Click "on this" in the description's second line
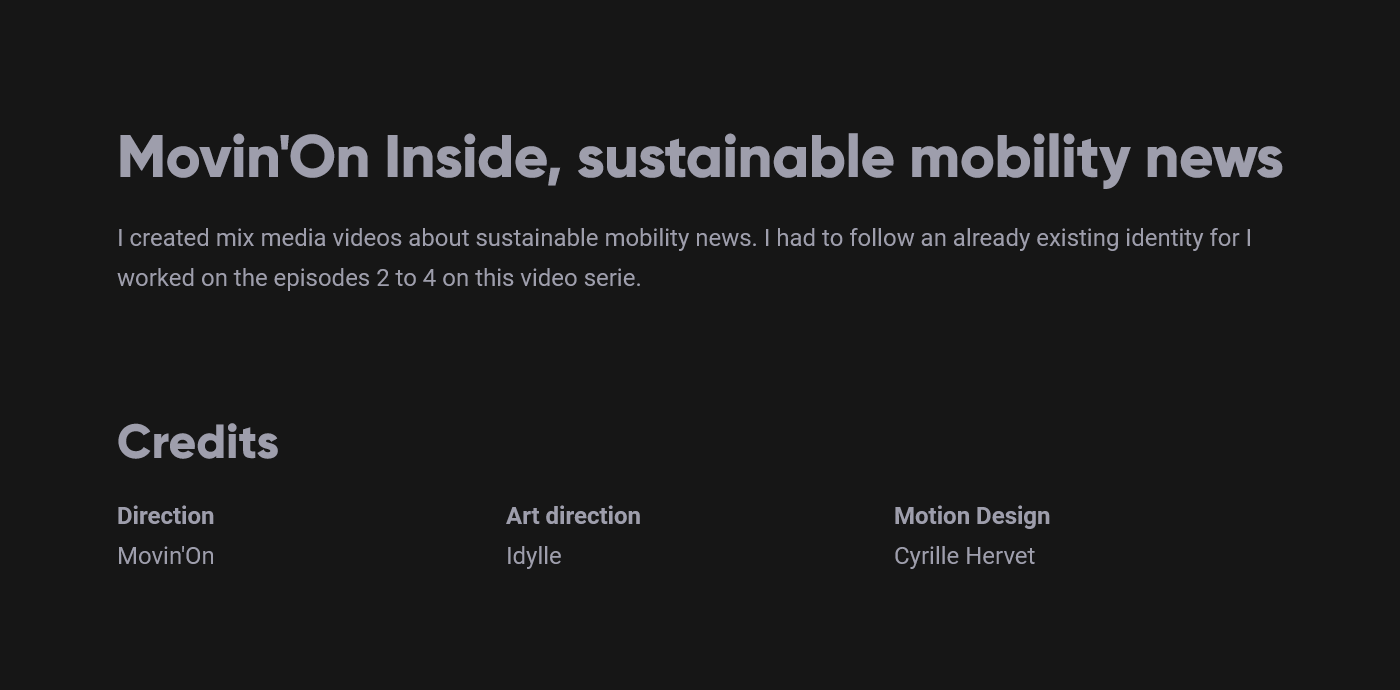Image resolution: width=1400 pixels, height=690 pixels. tap(478, 278)
